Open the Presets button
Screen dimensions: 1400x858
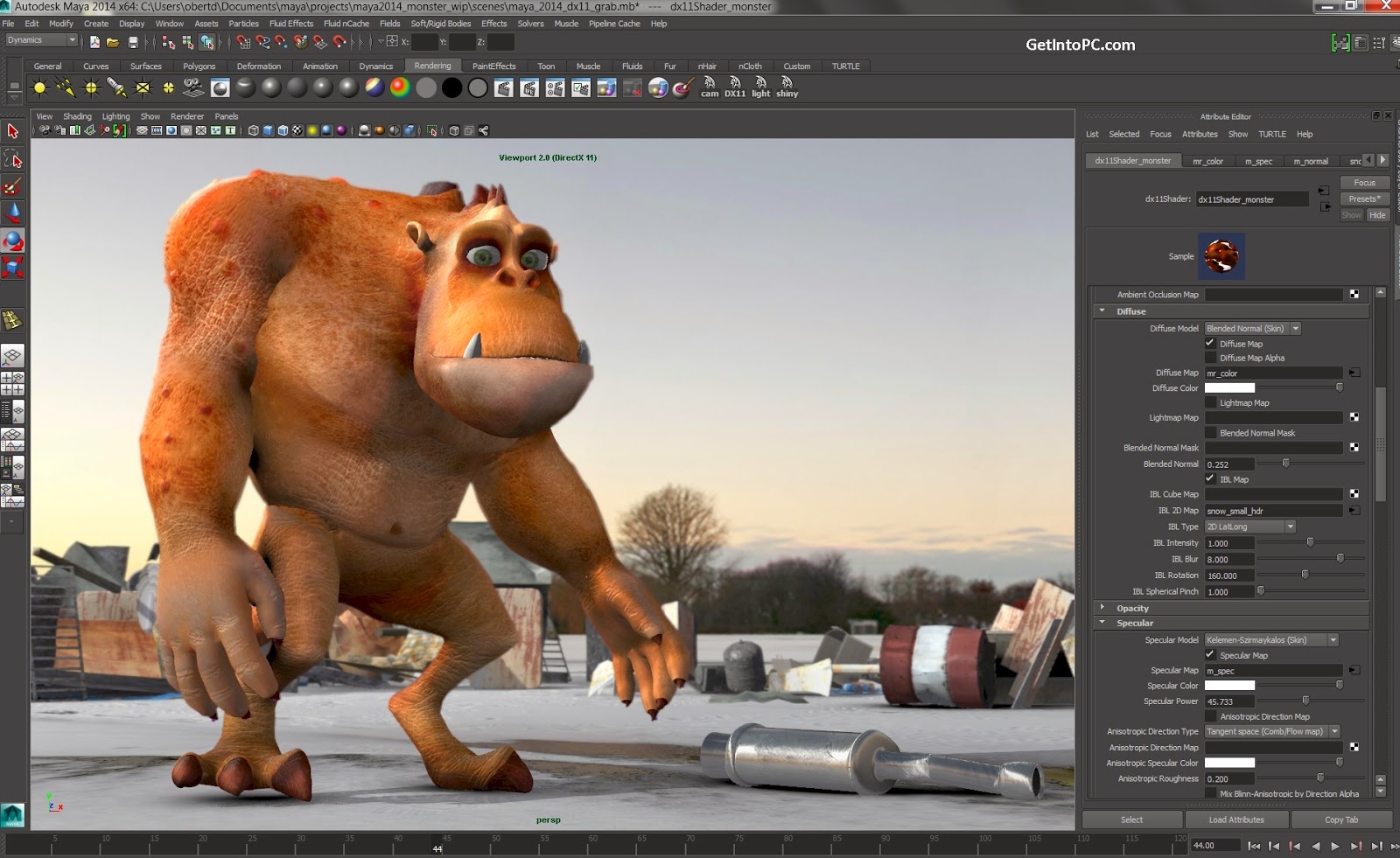[1364, 199]
